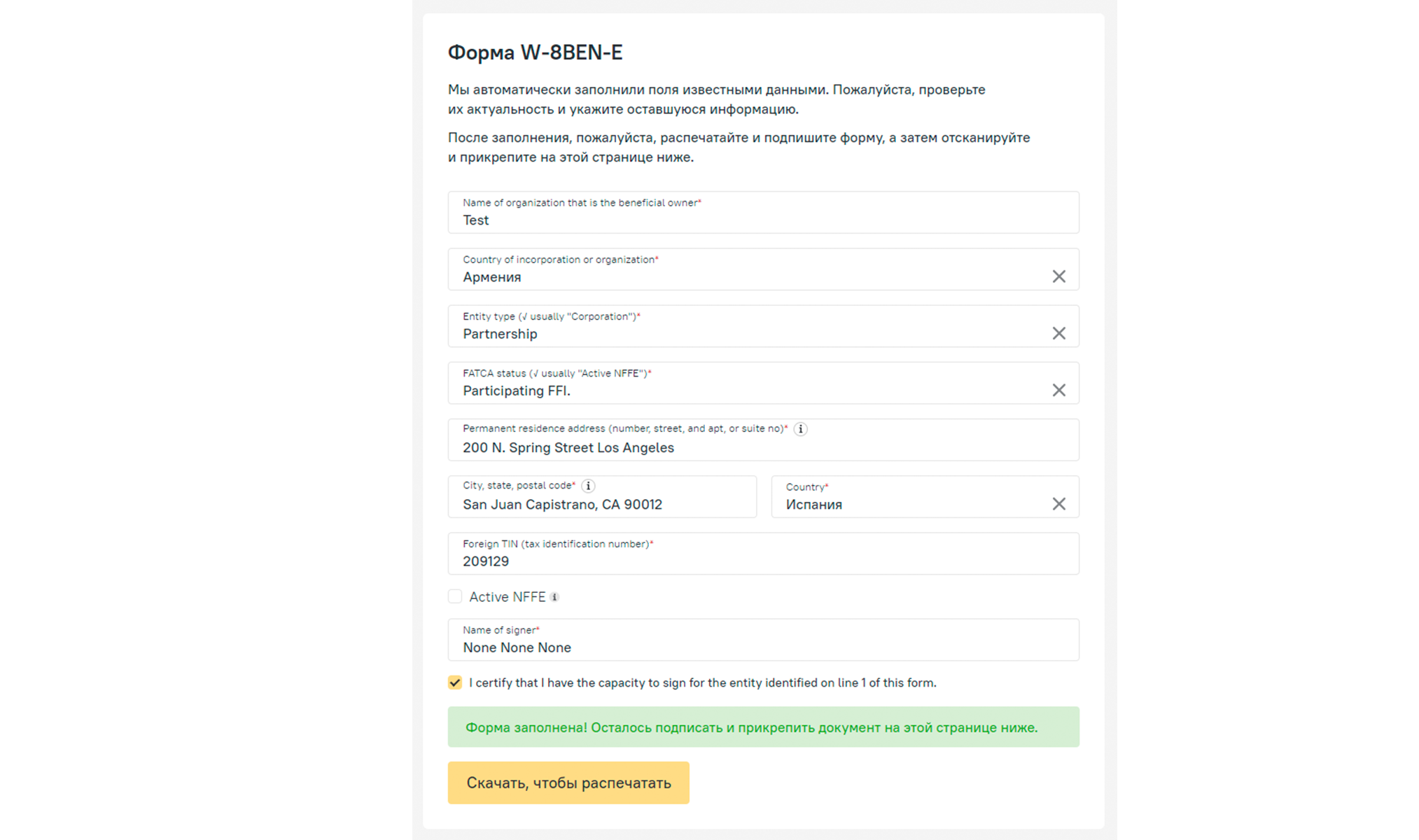Click into Permanent residence address field

pyautogui.click(x=763, y=447)
